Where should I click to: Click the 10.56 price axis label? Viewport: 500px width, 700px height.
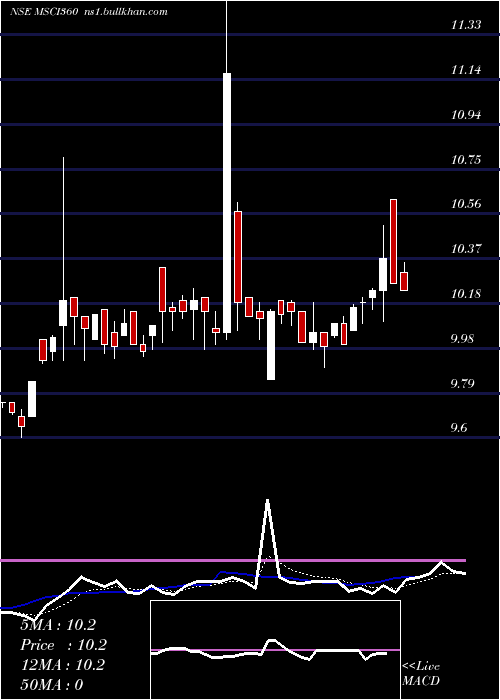pyautogui.click(x=466, y=204)
